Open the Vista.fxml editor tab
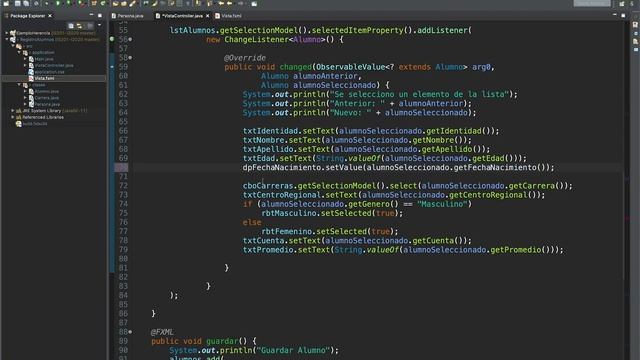This screenshot has height=360, width=640. tap(229, 16)
